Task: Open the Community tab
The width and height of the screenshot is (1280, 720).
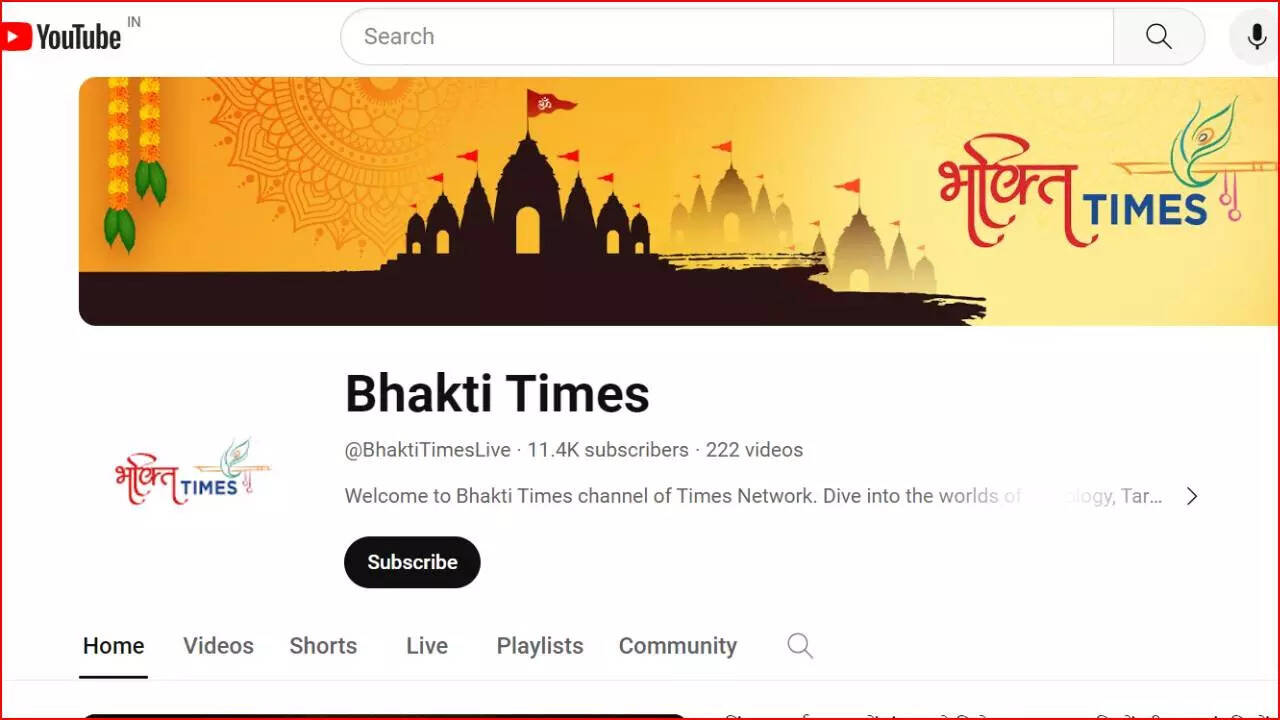Action: click(678, 646)
